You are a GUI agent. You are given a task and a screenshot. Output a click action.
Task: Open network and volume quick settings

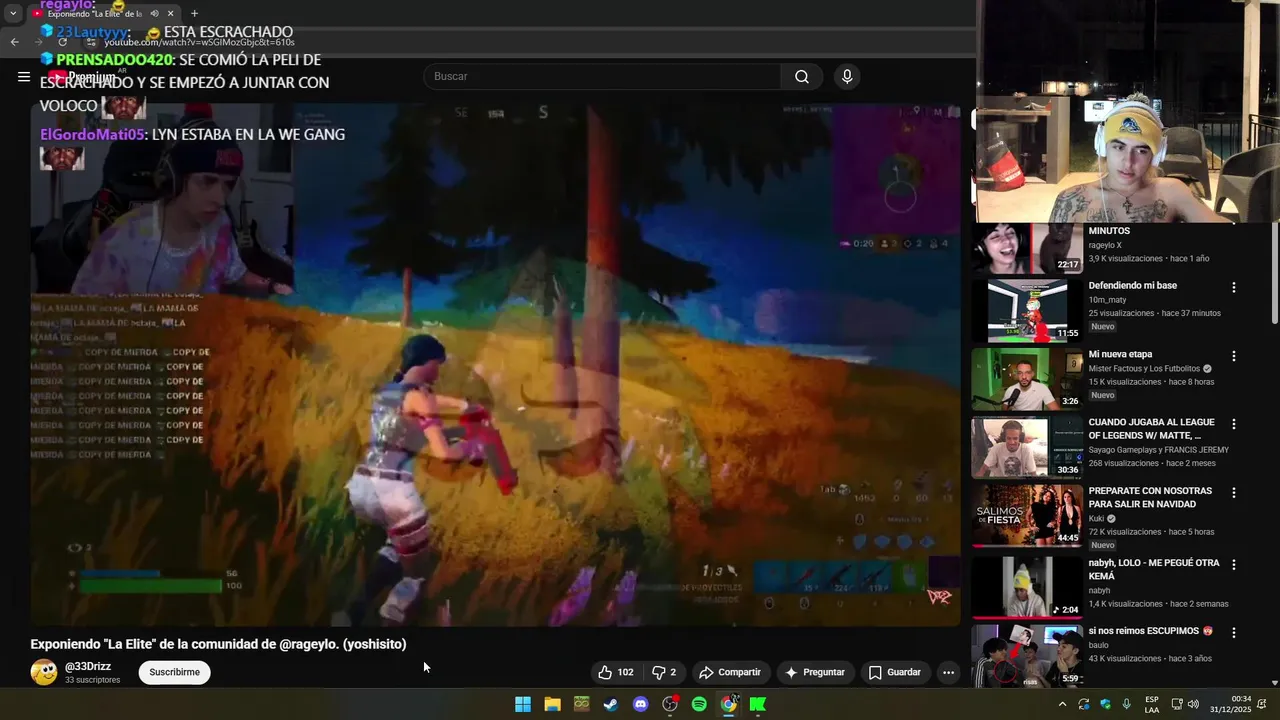(1185, 704)
